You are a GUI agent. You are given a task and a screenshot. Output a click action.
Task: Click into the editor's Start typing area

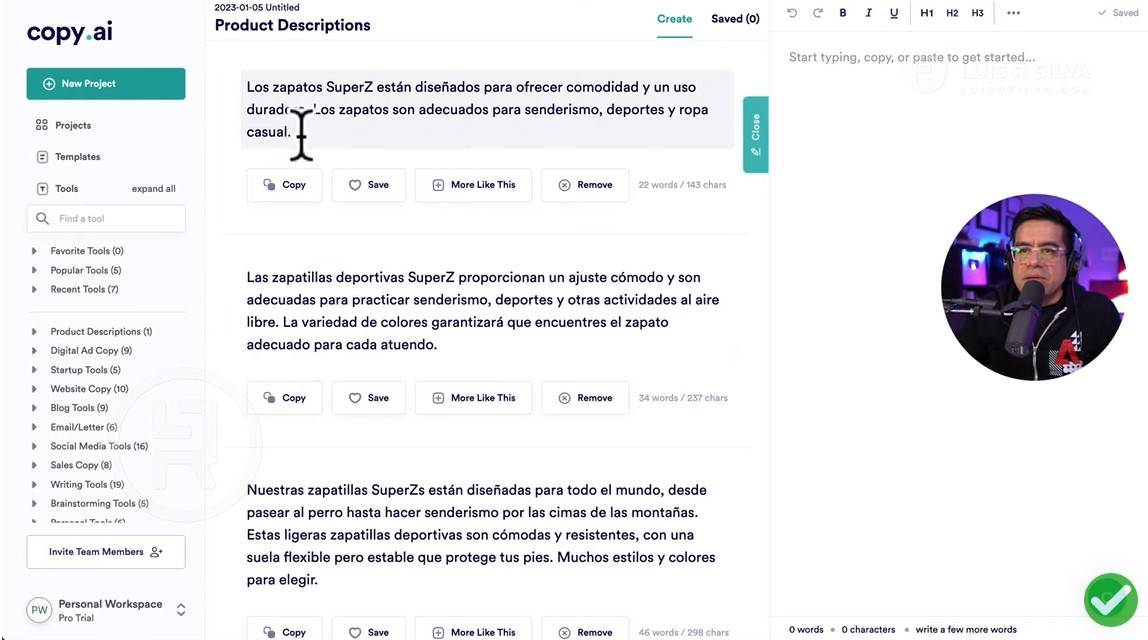[x=912, y=57]
